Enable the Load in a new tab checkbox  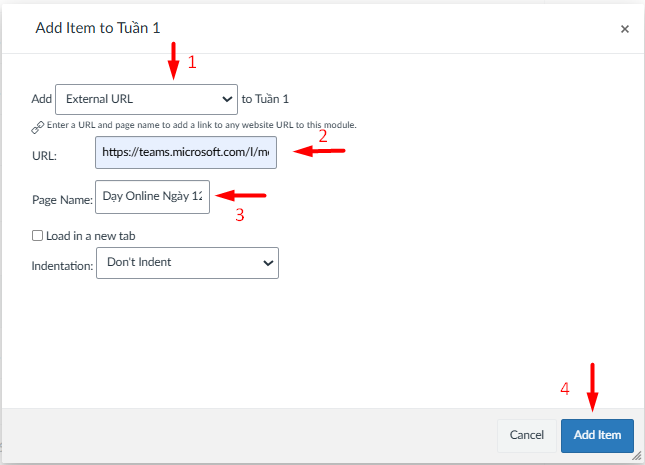[x=38, y=236]
